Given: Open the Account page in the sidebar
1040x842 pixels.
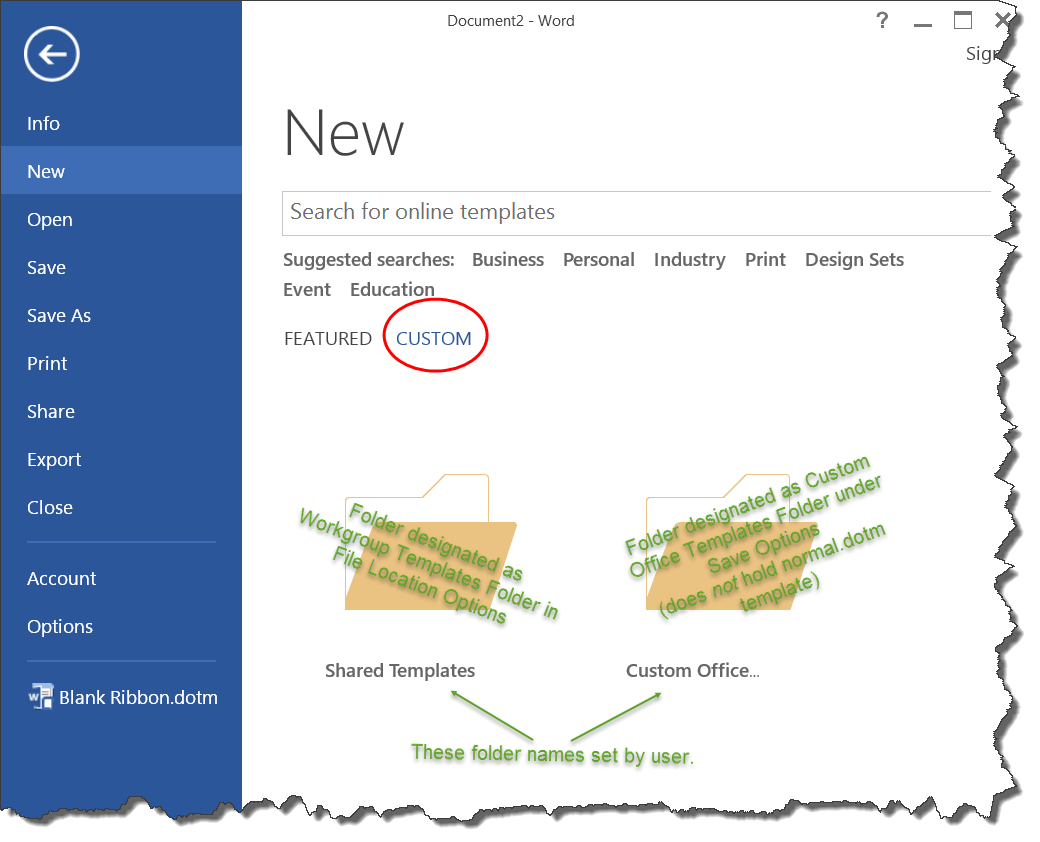Looking at the screenshot, I should (61, 579).
